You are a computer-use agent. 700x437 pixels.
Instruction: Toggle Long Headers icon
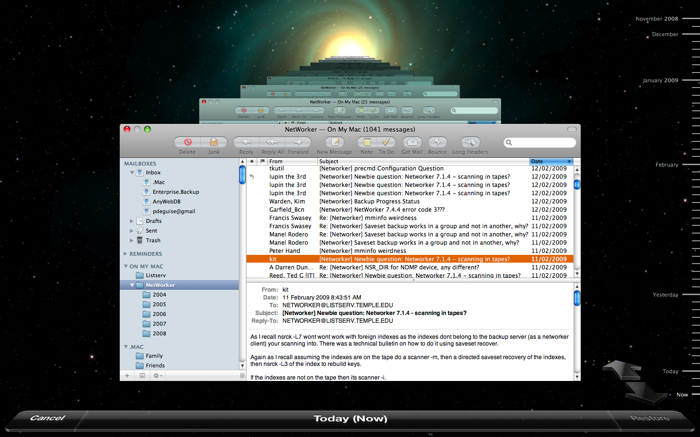pos(470,142)
